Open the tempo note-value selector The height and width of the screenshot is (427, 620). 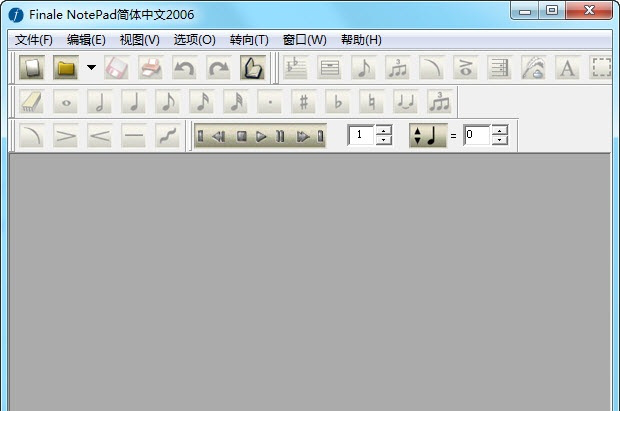428,135
